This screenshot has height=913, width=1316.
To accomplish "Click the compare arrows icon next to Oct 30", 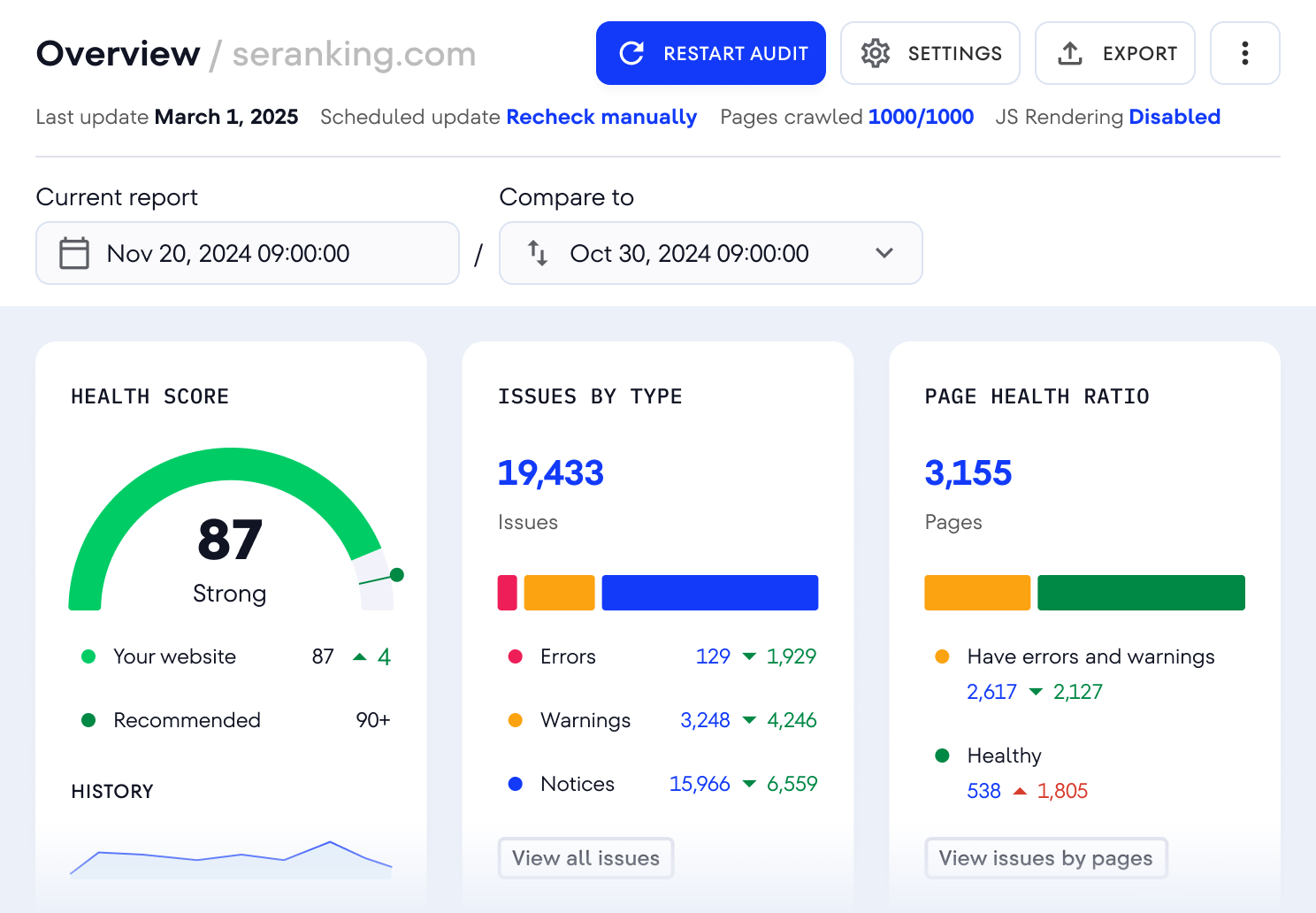I will [537, 253].
